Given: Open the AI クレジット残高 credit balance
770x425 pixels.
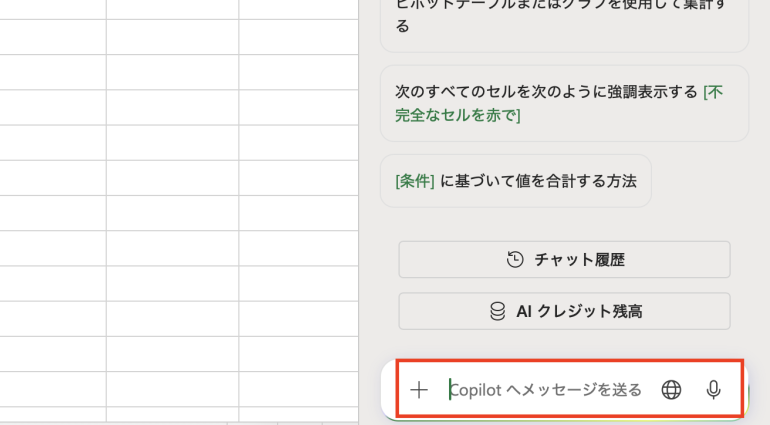Looking at the screenshot, I should tap(564, 312).
